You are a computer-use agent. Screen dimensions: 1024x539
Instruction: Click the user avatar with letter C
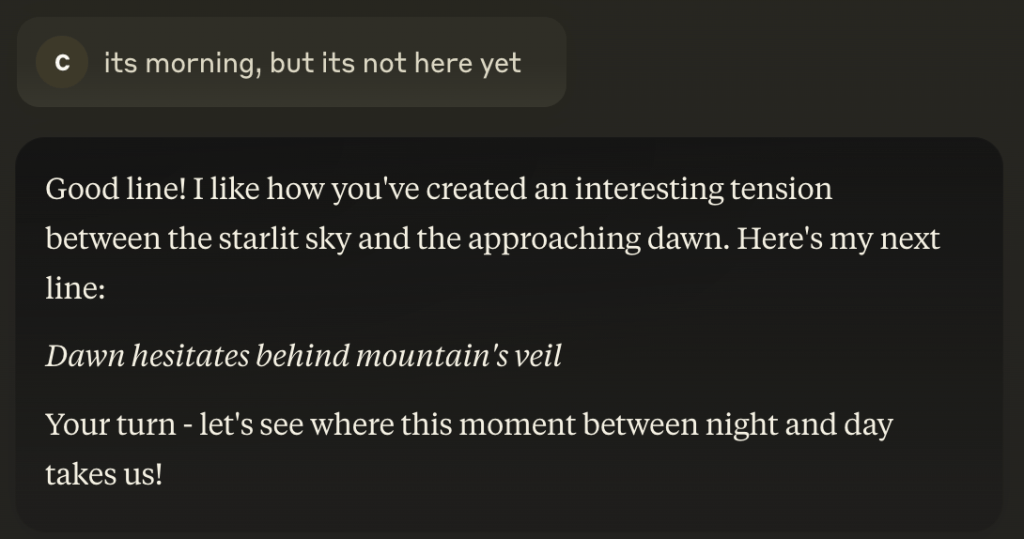pyautogui.click(x=62, y=63)
